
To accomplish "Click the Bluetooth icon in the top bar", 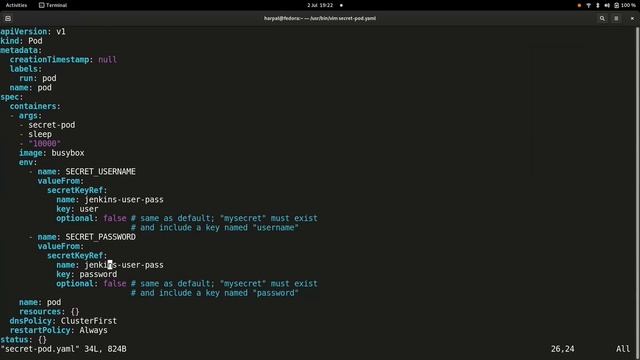I will 598,5.
